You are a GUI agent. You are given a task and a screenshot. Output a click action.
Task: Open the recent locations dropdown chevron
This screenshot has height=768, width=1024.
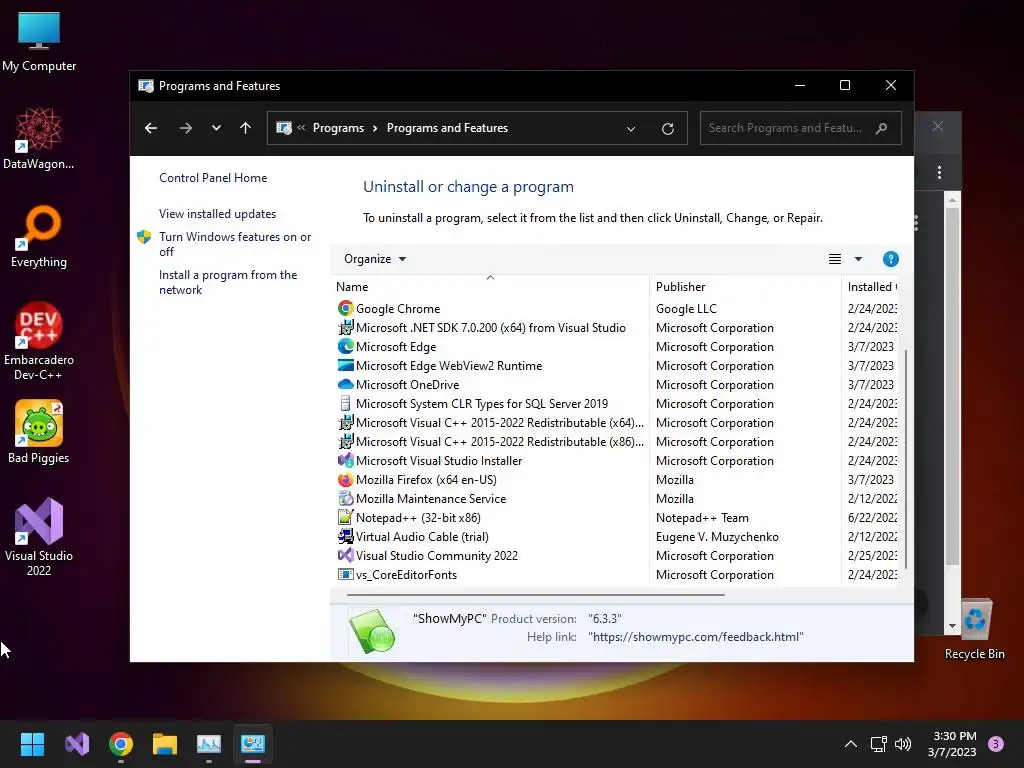(216, 128)
